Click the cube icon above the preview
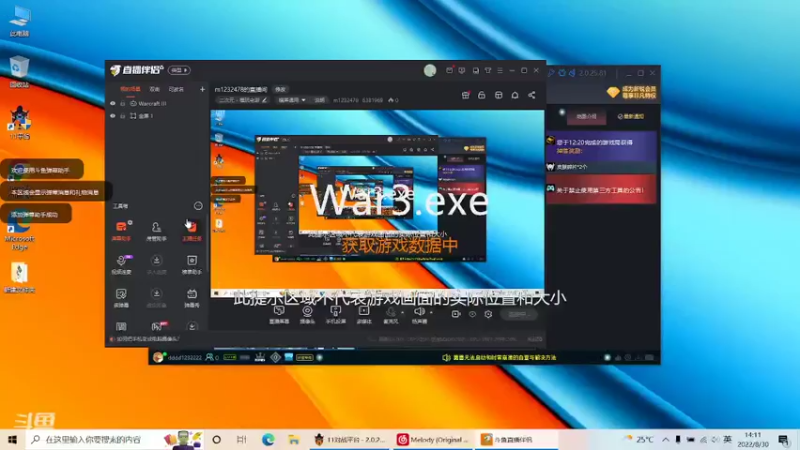800x450 pixels. [x=498, y=95]
